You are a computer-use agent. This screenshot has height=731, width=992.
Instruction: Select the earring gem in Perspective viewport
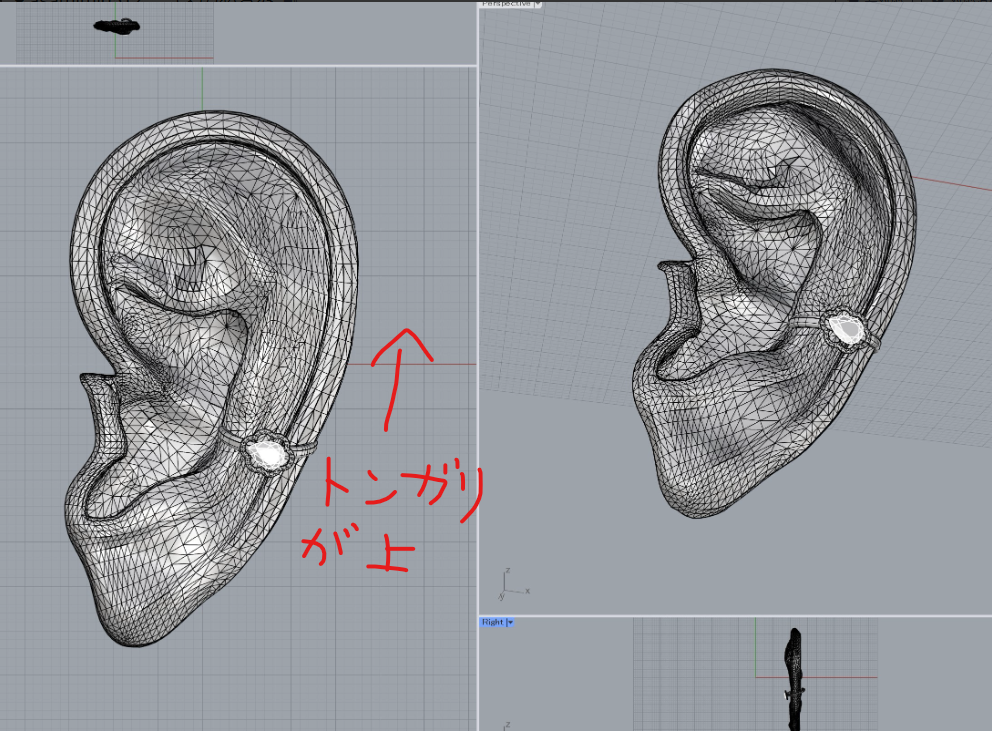point(845,330)
